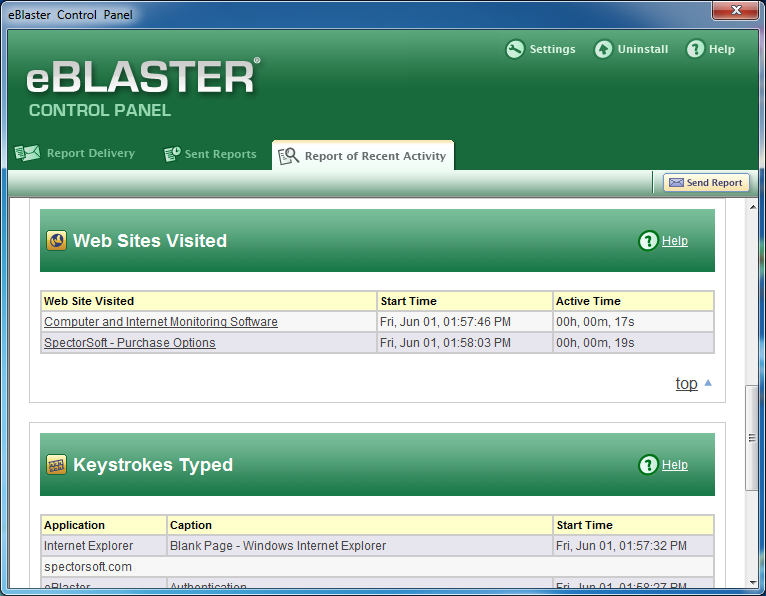Click the Sent Reports tab icon
This screenshot has height=596, width=766.
click(x=171, y=154)
